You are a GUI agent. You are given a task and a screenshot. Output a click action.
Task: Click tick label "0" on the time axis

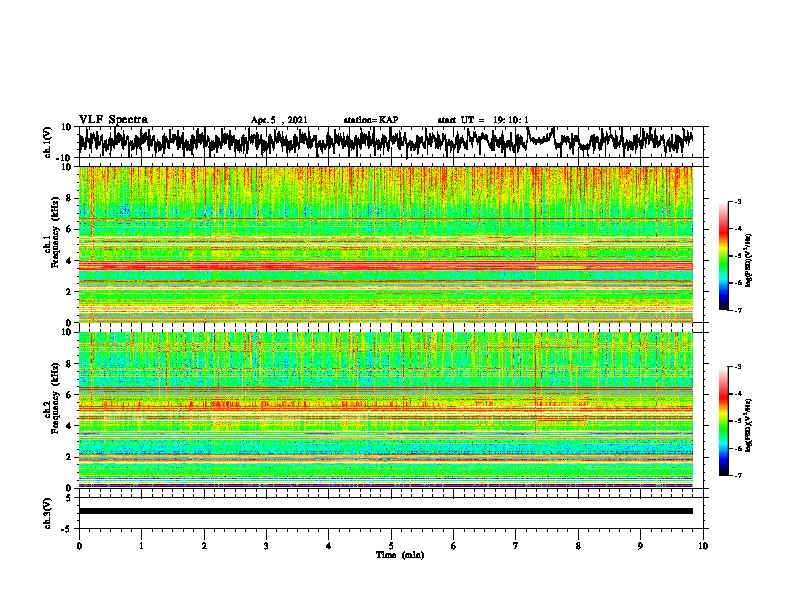79,546
